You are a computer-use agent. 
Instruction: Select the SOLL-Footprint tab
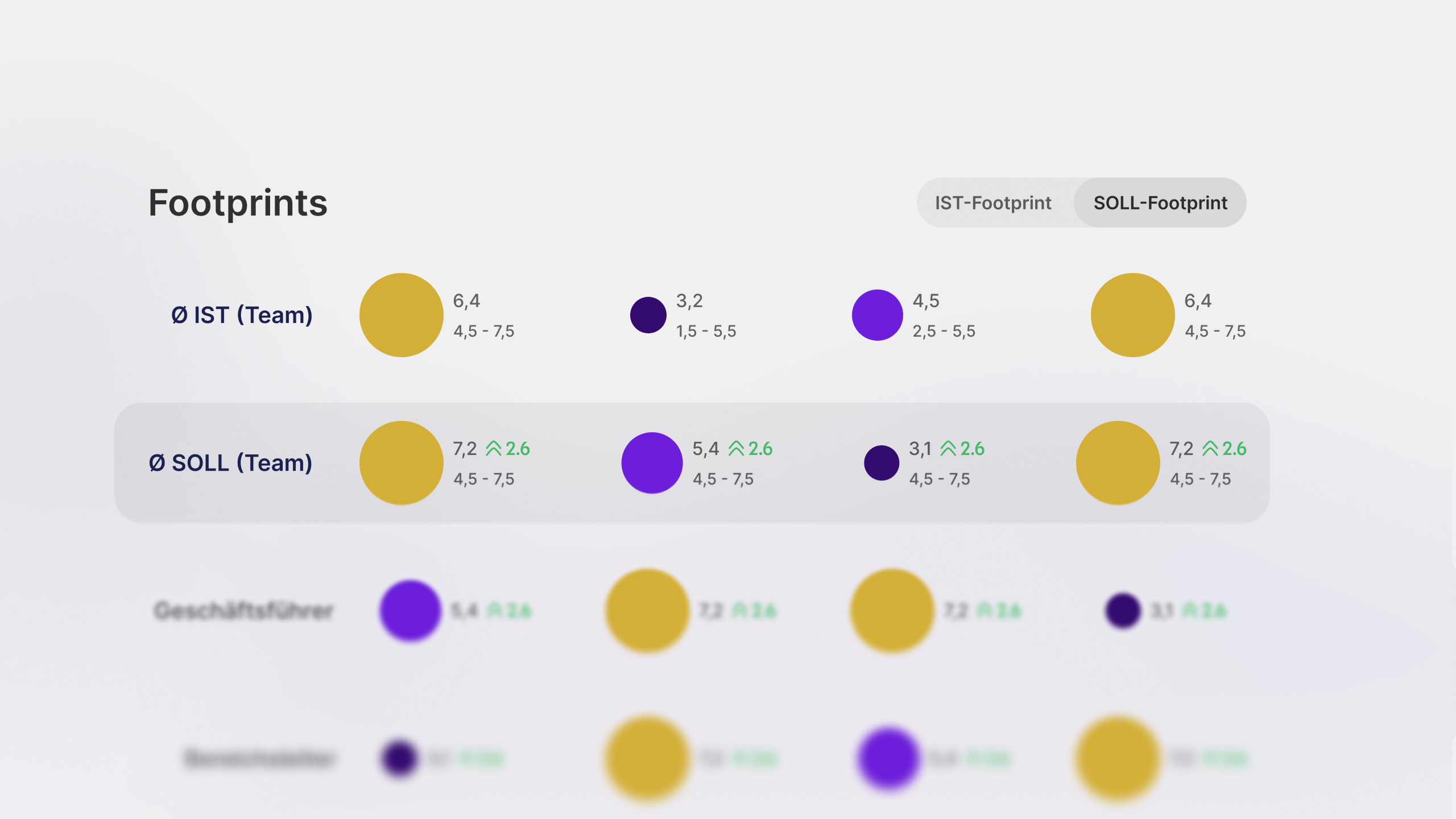pos(1160,203)
